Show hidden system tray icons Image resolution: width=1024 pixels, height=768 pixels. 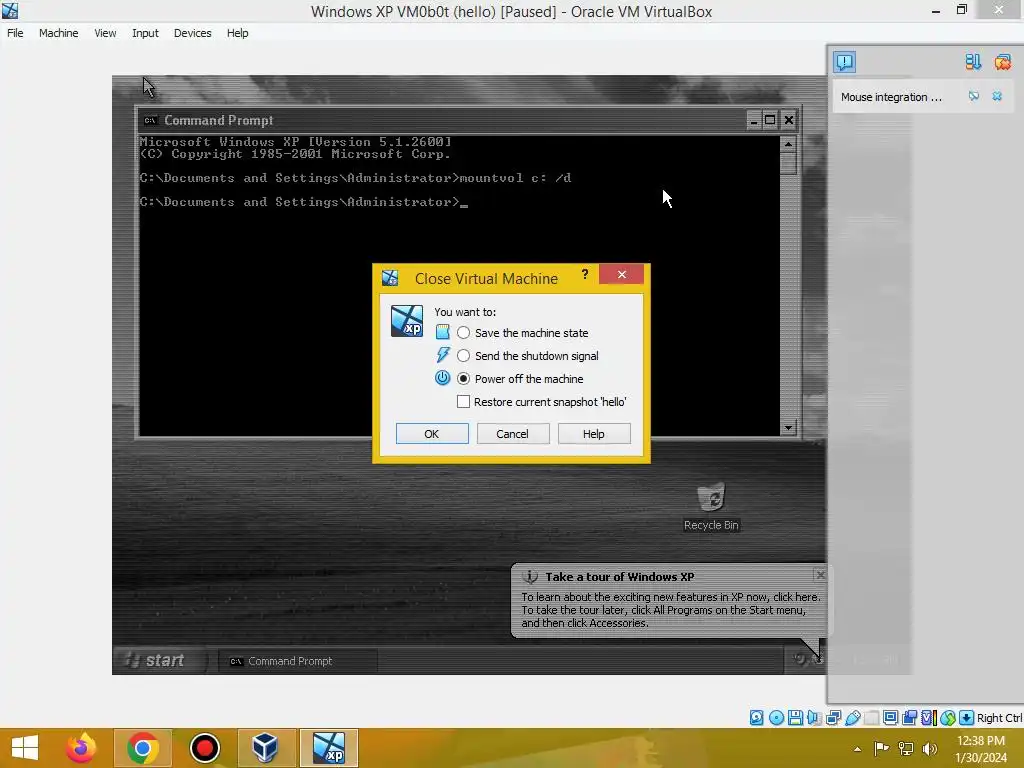pyautogui.click(x=857, y=749)
